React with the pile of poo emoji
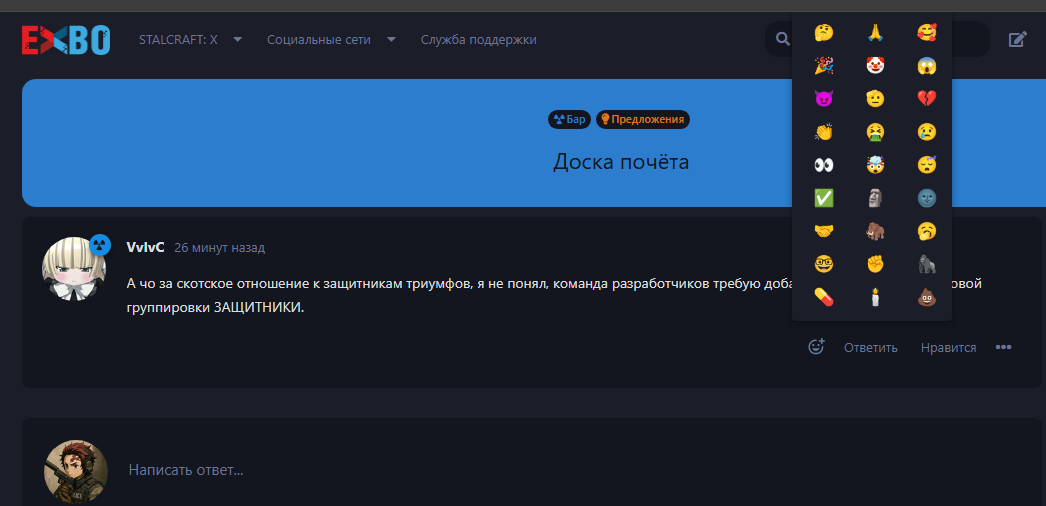 click(927, 297)
